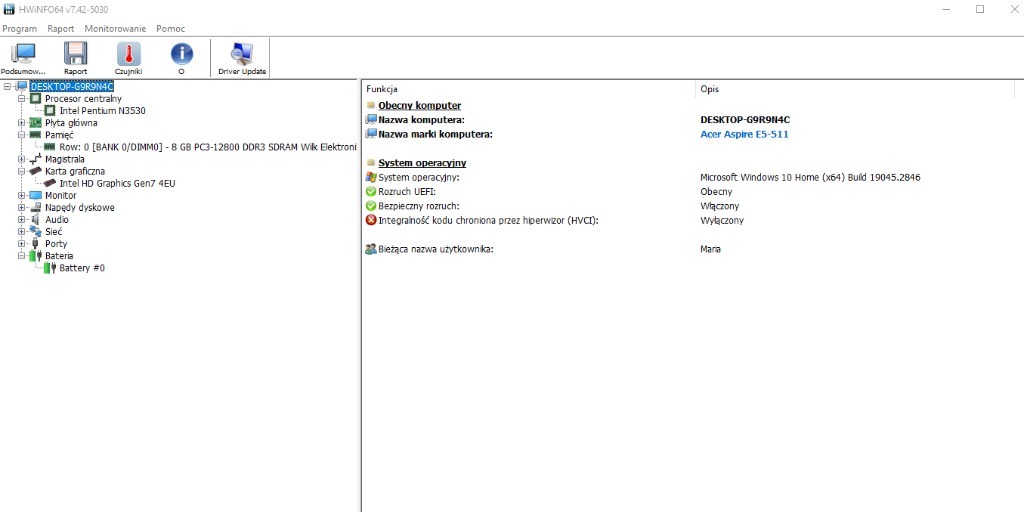Click the Obecny UEFI boot value

click(716, 192)
